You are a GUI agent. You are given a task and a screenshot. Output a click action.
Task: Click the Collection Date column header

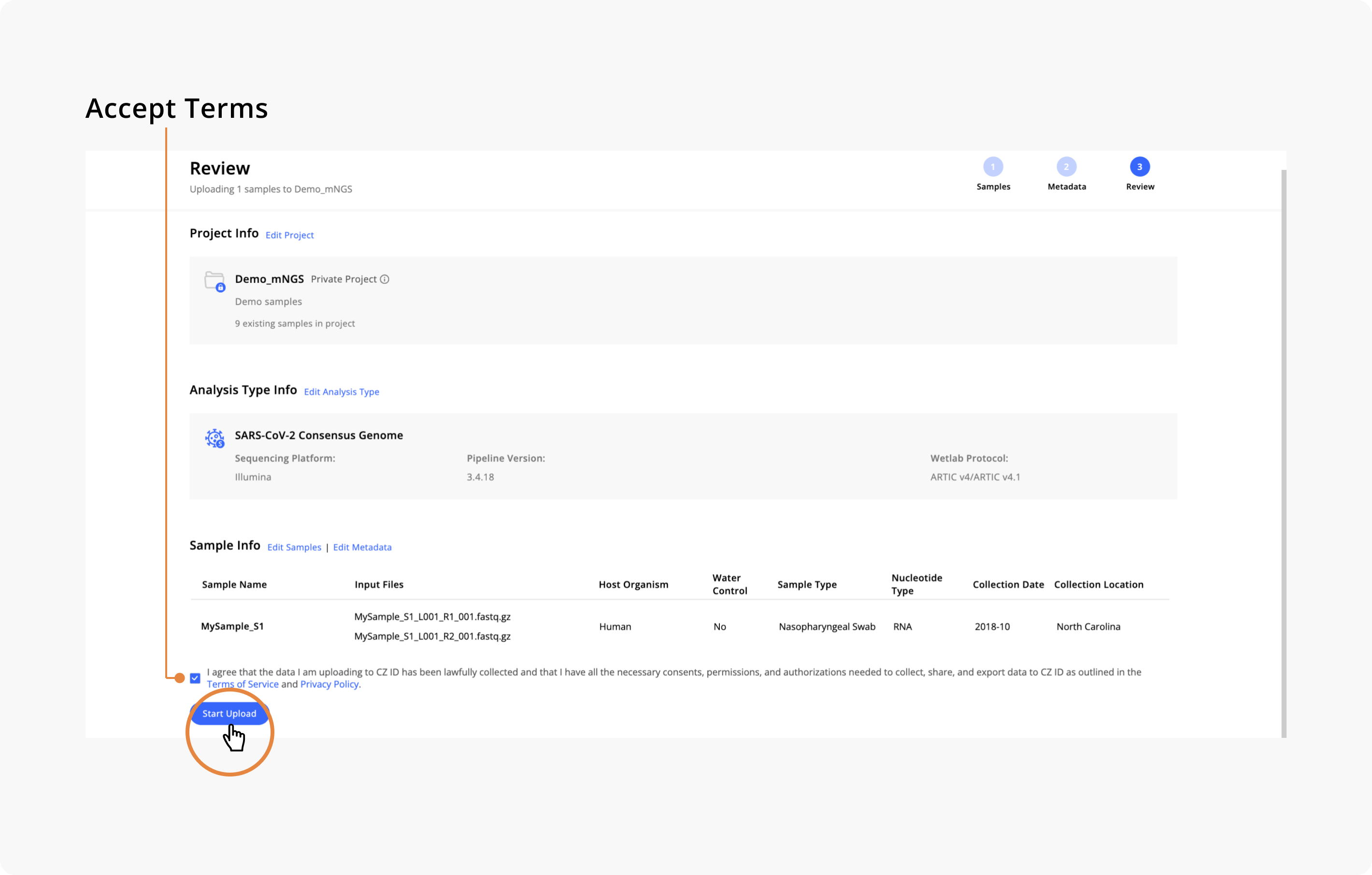[1008, 584]
